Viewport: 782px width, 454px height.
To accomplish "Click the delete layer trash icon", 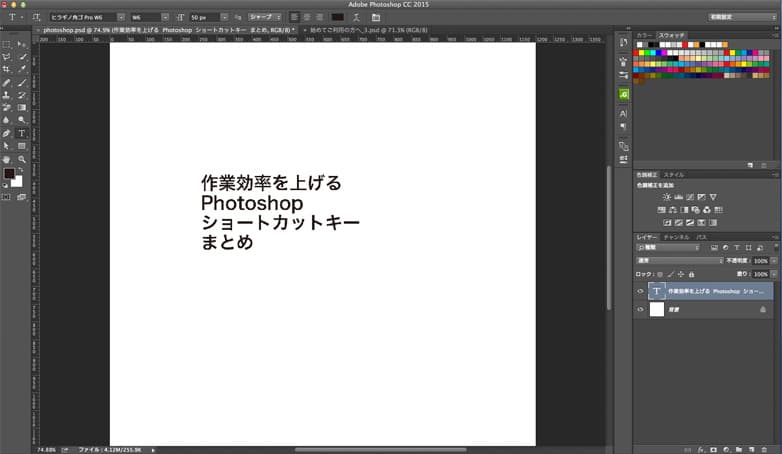I will 764,450.
